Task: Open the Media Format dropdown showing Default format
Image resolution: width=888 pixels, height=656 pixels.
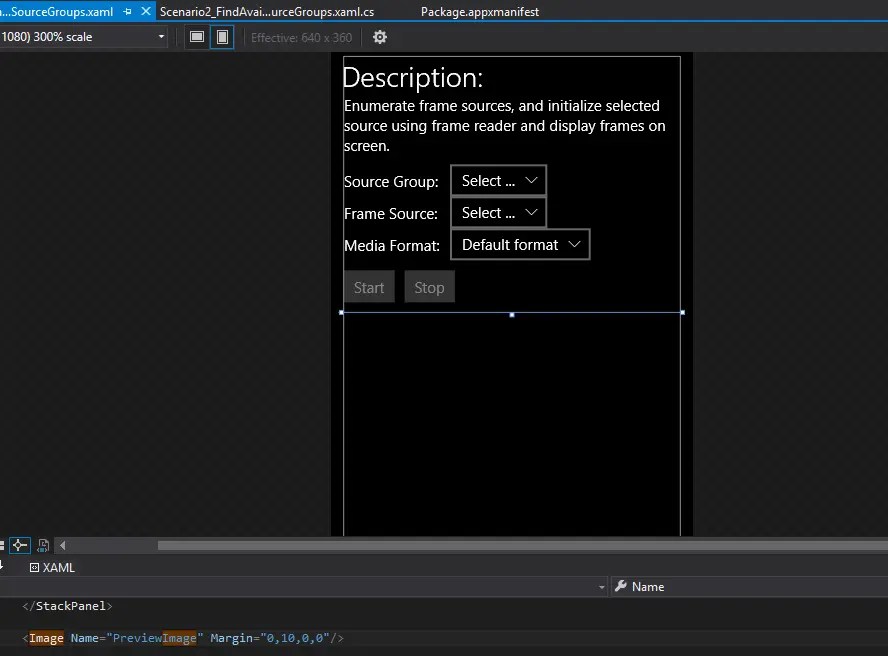Action: [520, 244]
